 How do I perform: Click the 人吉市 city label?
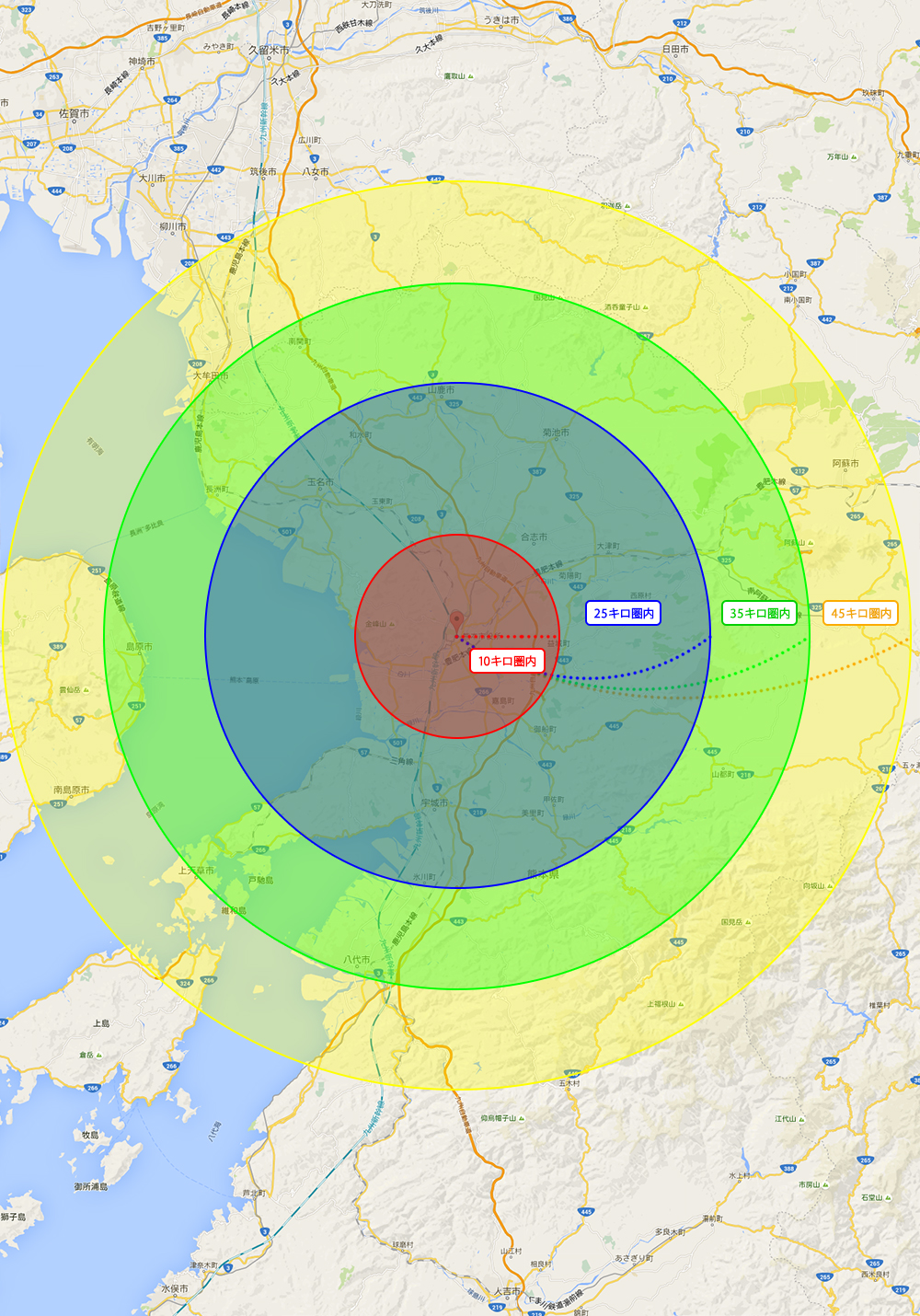pyautogui.click(x=507, y=1291)
